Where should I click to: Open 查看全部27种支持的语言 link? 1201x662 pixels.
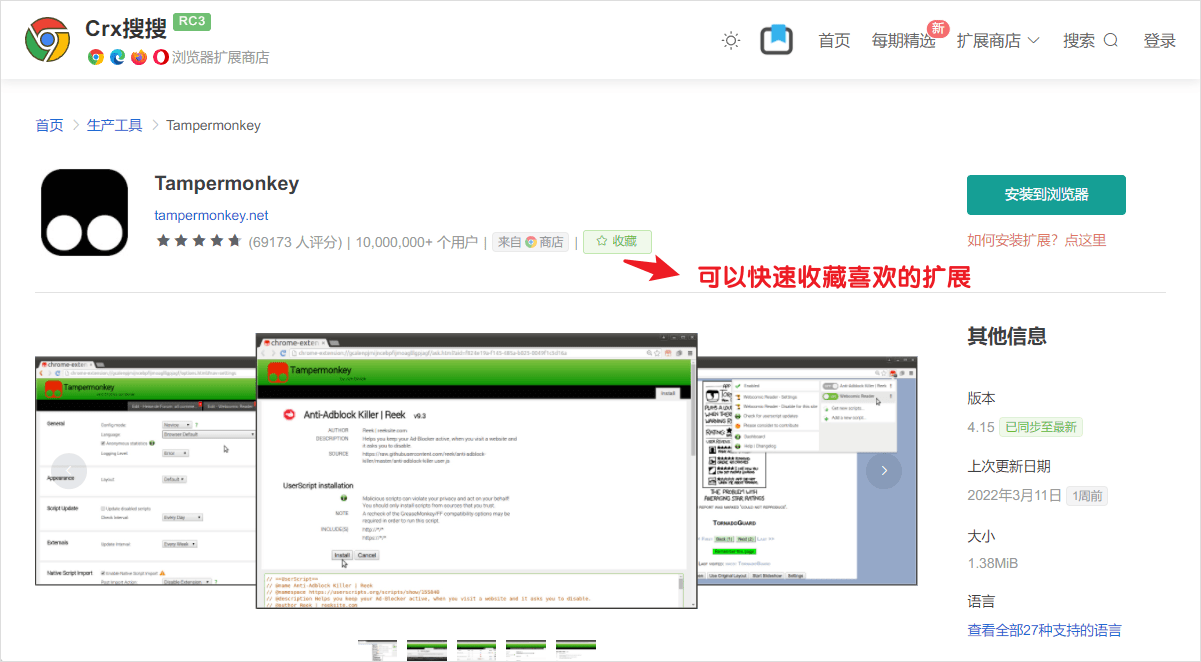click(x=1044, y=630)
